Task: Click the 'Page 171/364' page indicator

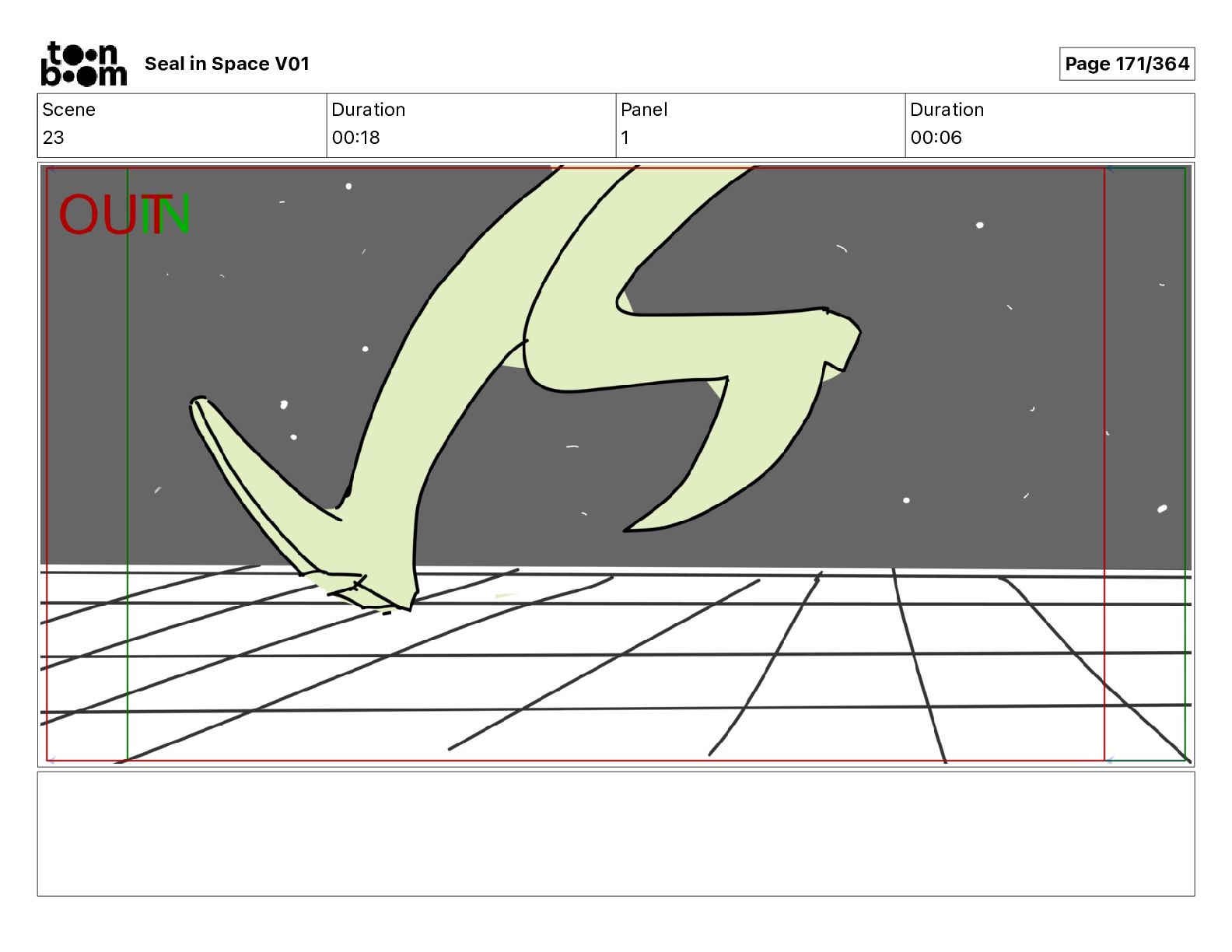Action: tap(1127, 64)
